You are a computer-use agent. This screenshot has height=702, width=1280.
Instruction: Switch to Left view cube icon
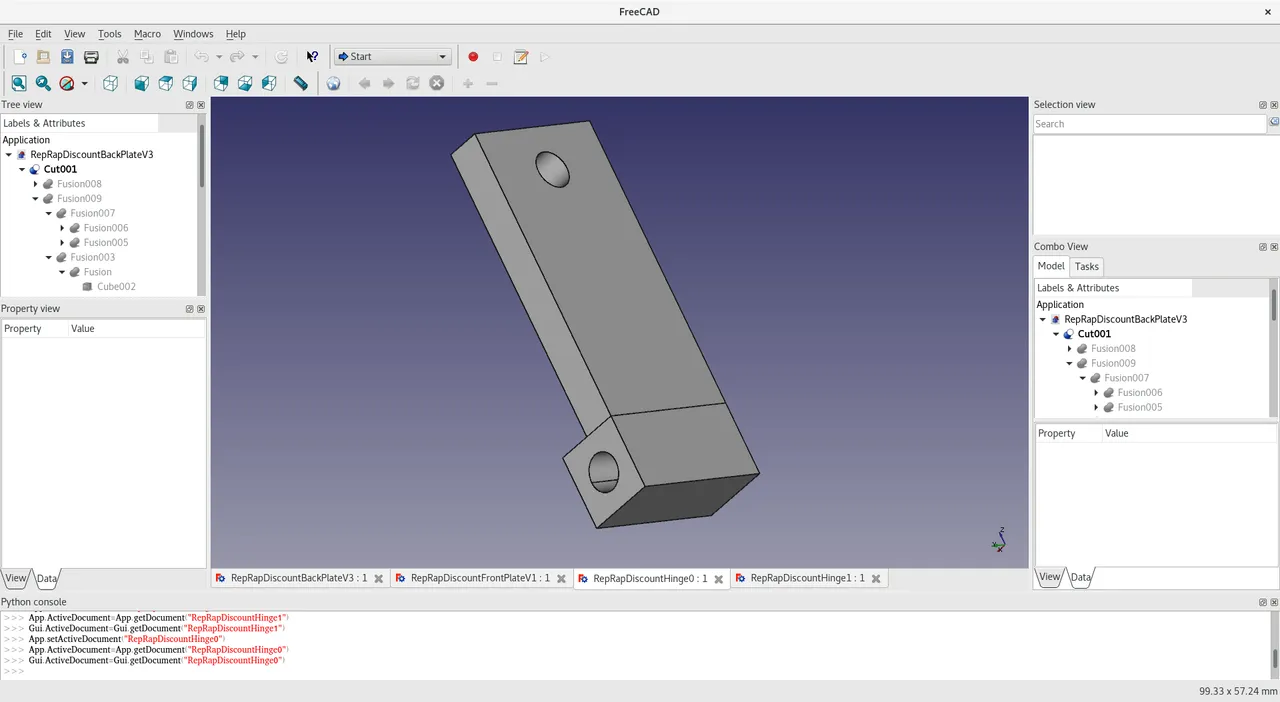pos(268,84)
